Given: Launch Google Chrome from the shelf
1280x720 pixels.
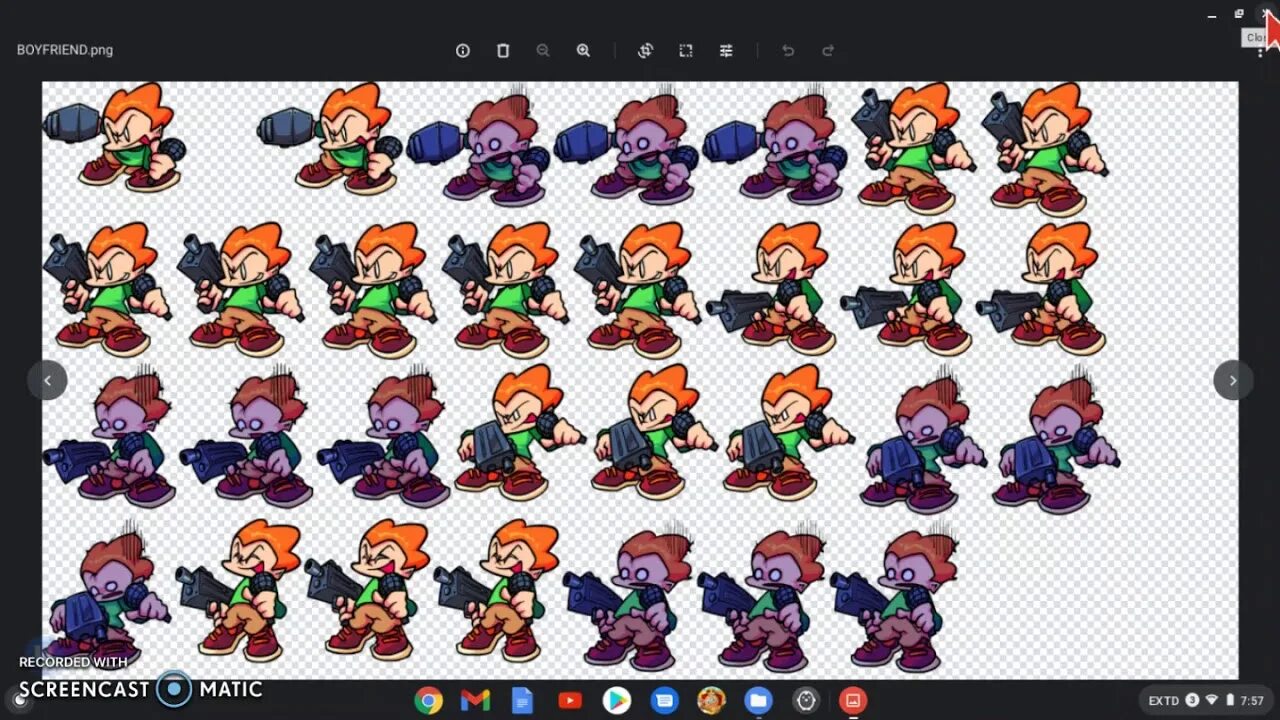Looking at the screenshot, I should [x=429, y=700].
